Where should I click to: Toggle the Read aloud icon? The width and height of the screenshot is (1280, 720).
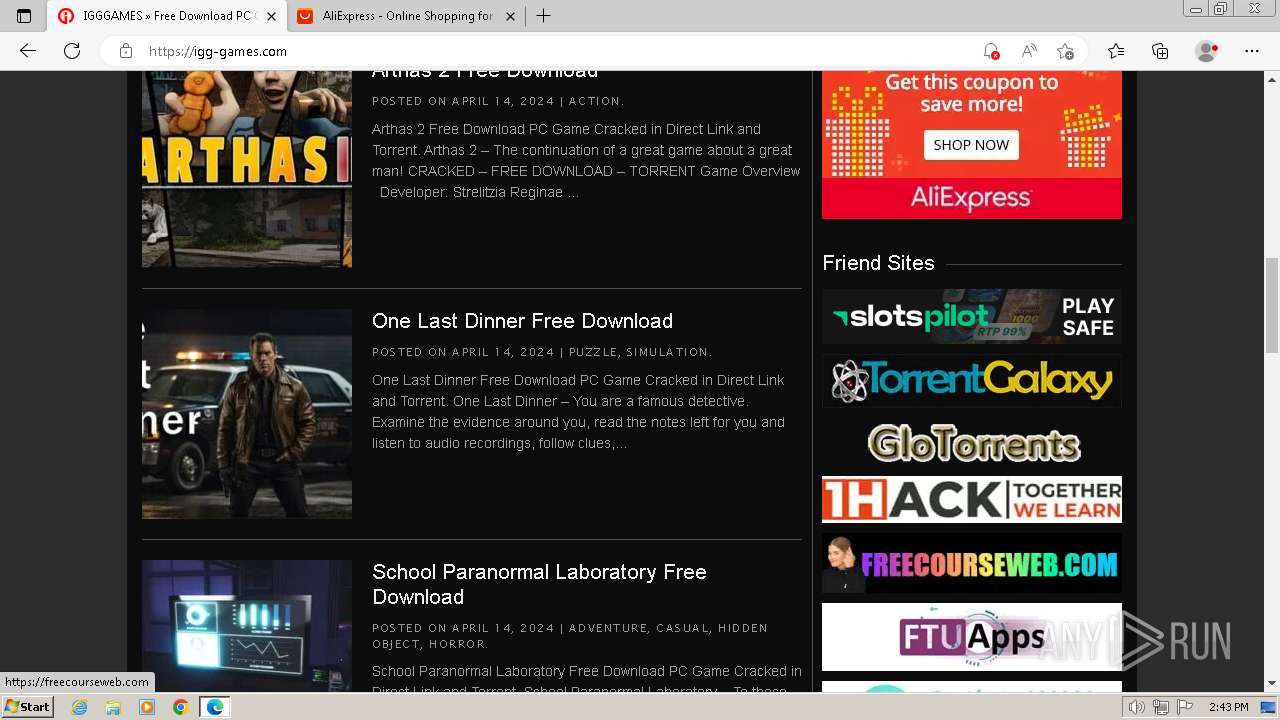click(1028, 51)
